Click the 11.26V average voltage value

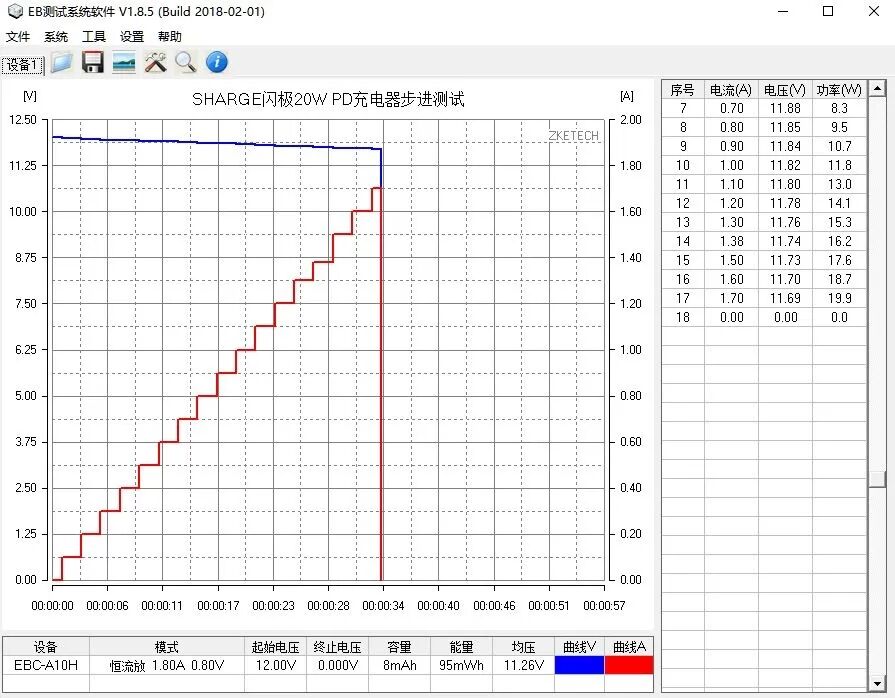click(523, 665)
